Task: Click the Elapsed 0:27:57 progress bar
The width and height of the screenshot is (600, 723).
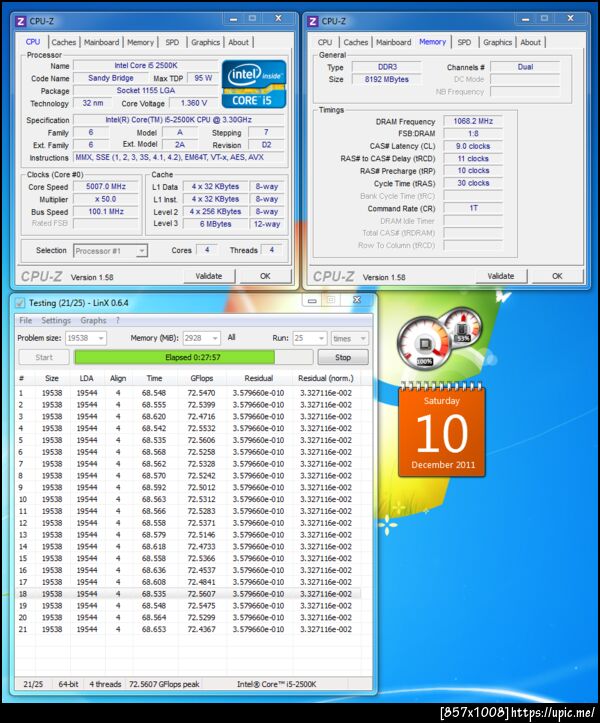Action: click(193, 357)
